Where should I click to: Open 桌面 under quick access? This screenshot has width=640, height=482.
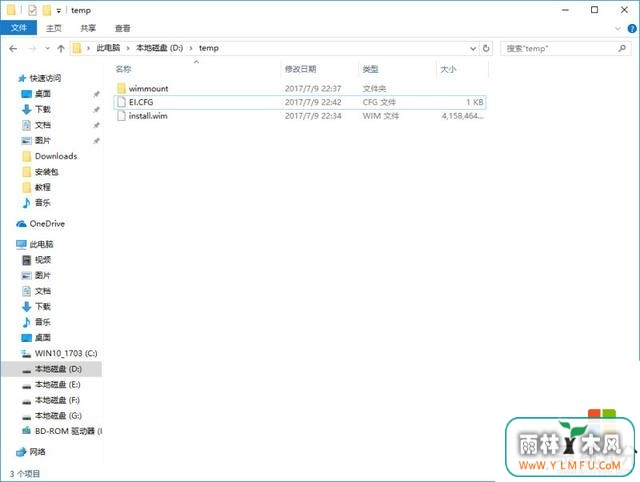point(42,94)
